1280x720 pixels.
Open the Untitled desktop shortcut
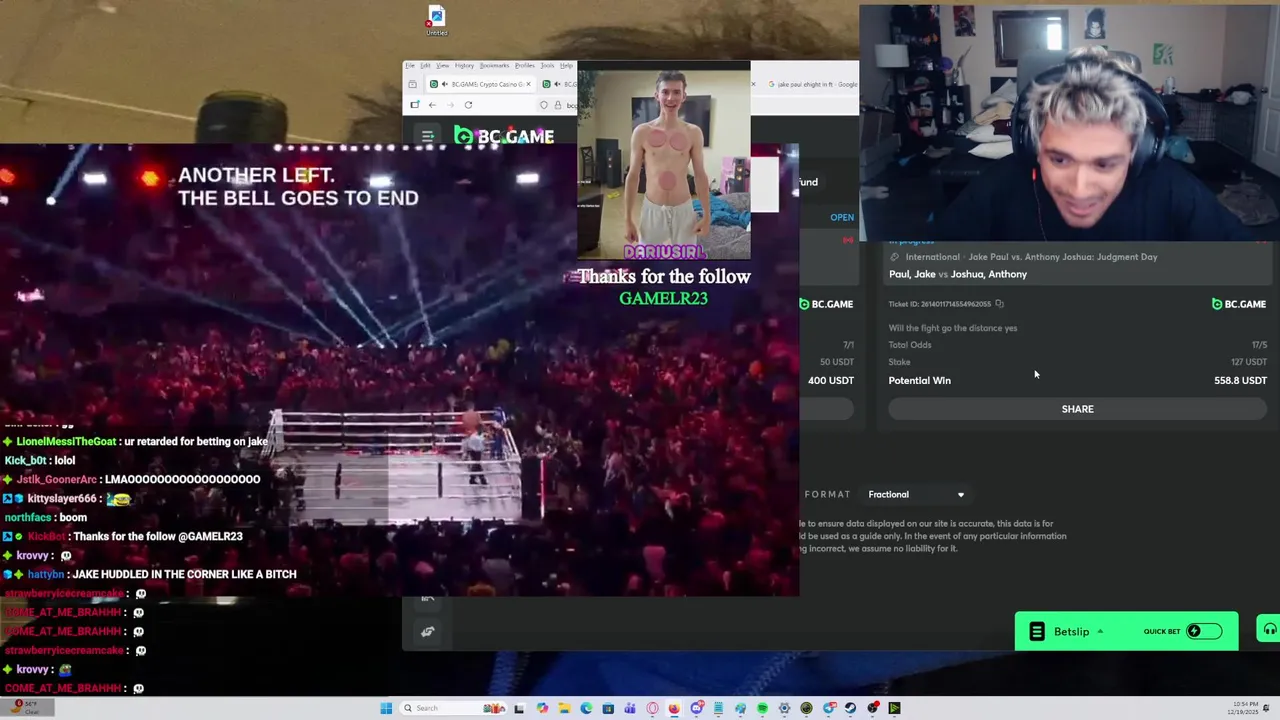coord(436,20)
